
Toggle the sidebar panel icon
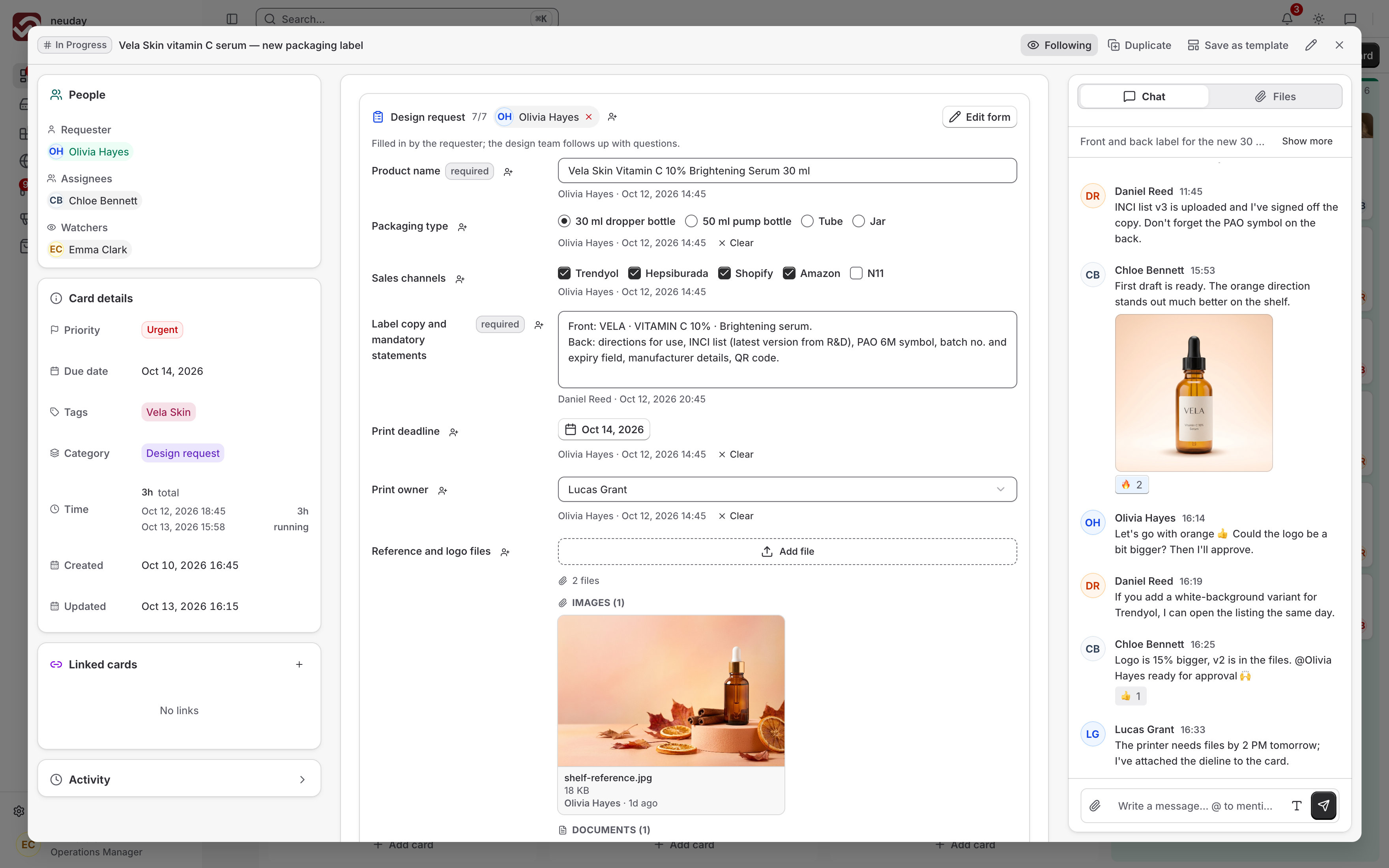pos(232,19)
